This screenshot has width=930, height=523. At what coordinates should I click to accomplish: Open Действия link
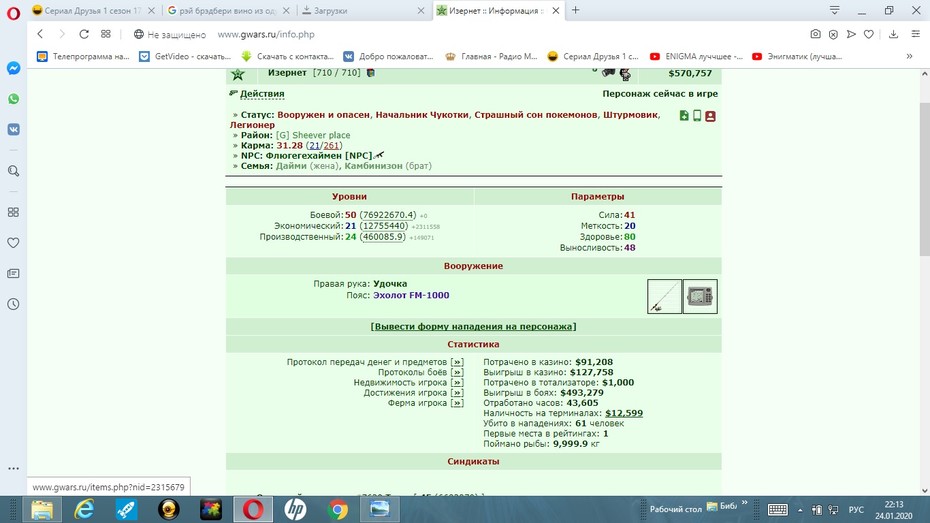[x=262, y=94]
